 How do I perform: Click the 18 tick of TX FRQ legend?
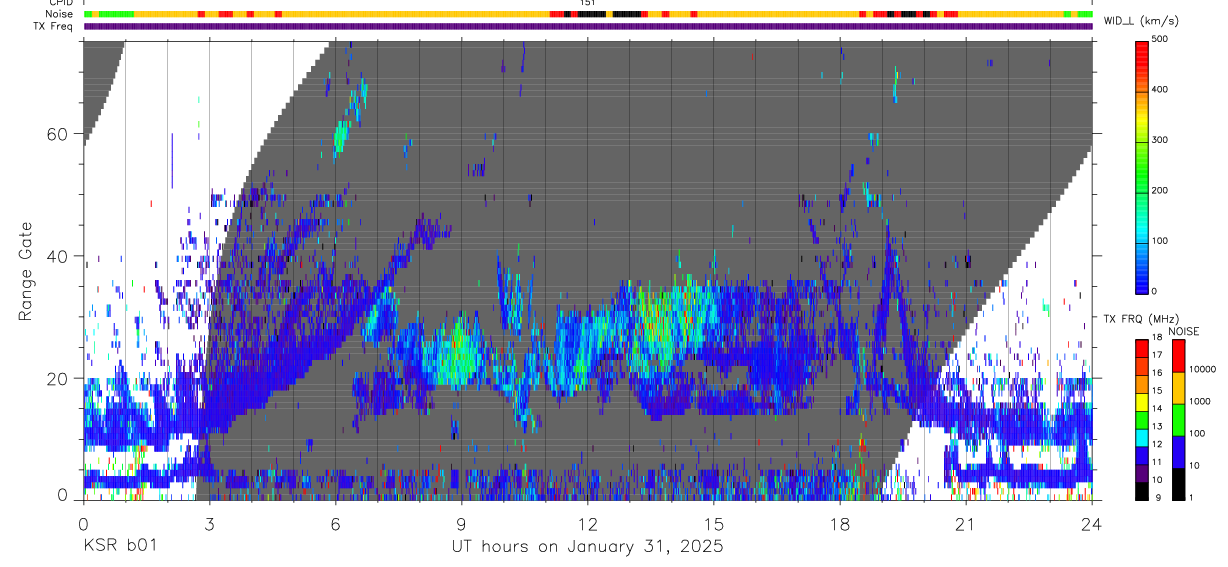1159,338
